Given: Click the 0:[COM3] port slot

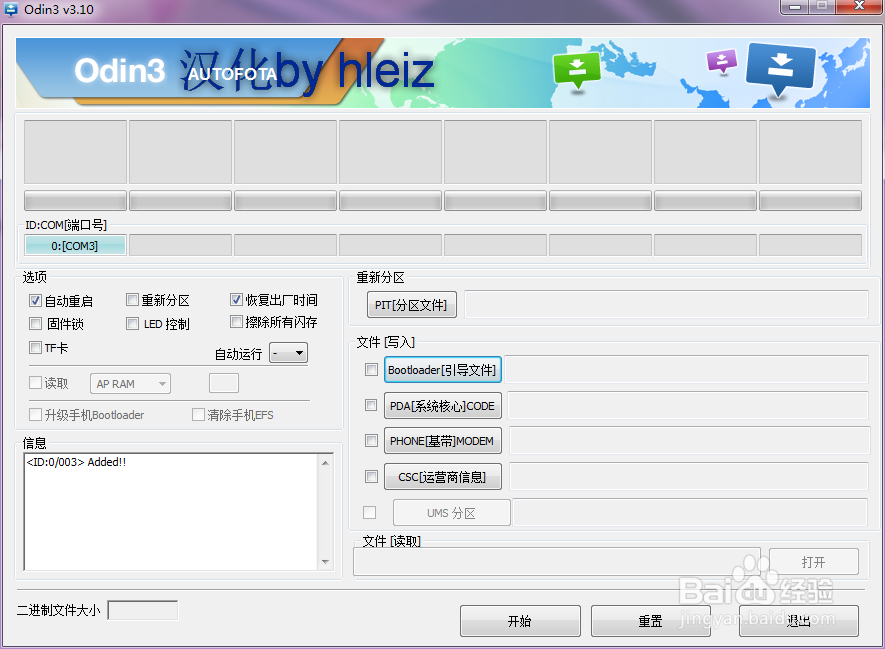Looking at the screenshot, I should [x=75, y=246].
